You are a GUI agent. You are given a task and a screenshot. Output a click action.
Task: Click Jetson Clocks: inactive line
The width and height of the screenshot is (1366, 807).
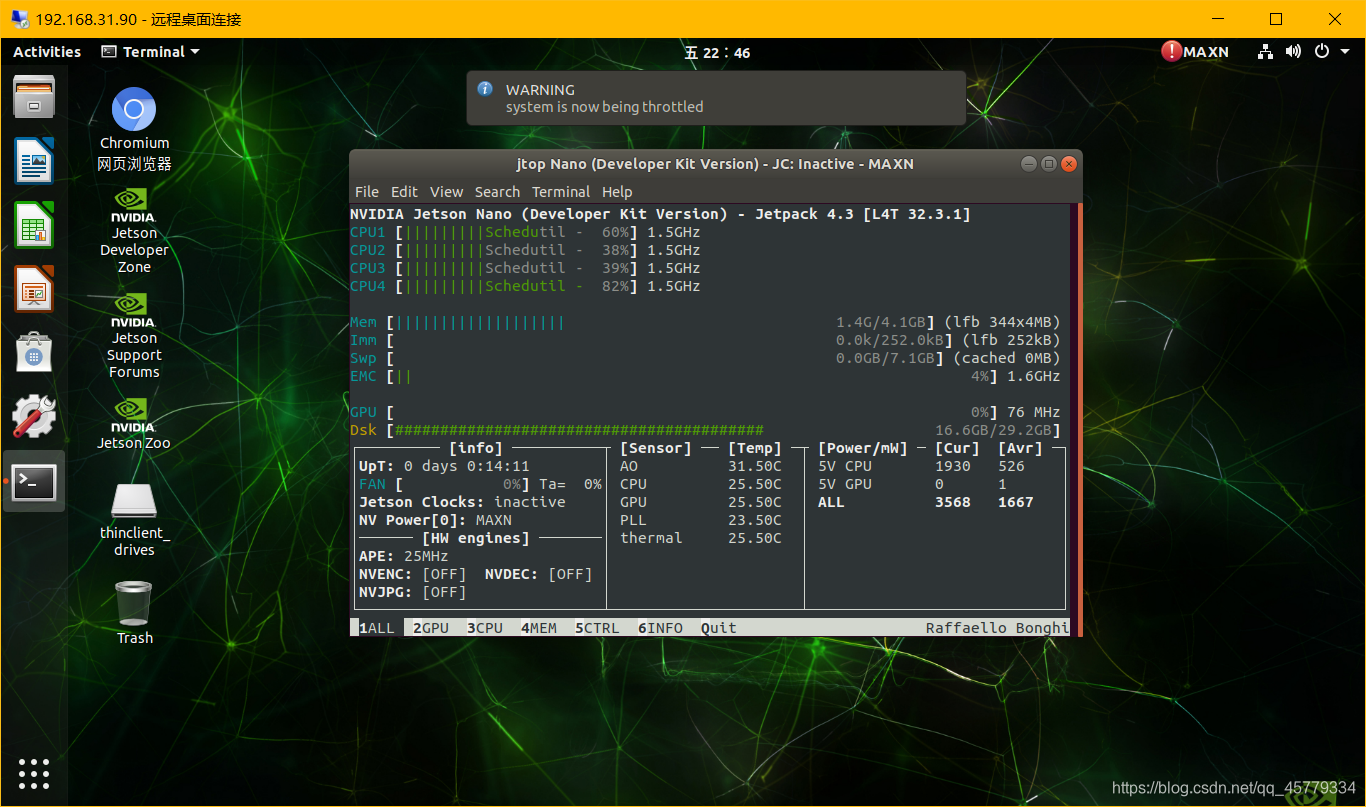[x=462, y=502]
